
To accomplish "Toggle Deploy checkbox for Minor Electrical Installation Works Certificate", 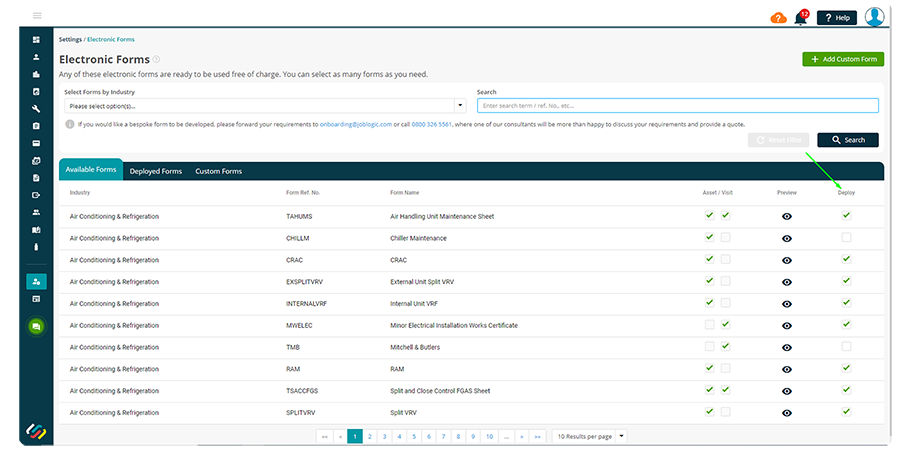I will coord(846,325).
